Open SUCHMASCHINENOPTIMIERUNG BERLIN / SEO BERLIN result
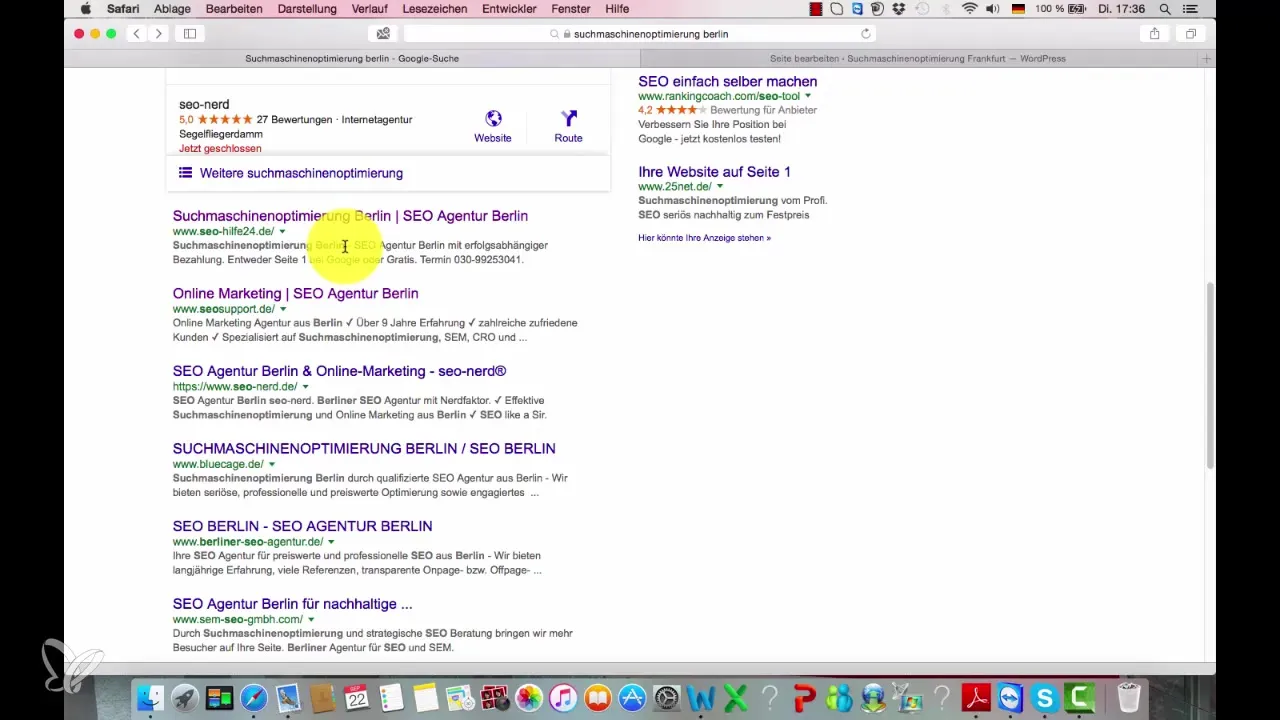 [x=364, y=448]
